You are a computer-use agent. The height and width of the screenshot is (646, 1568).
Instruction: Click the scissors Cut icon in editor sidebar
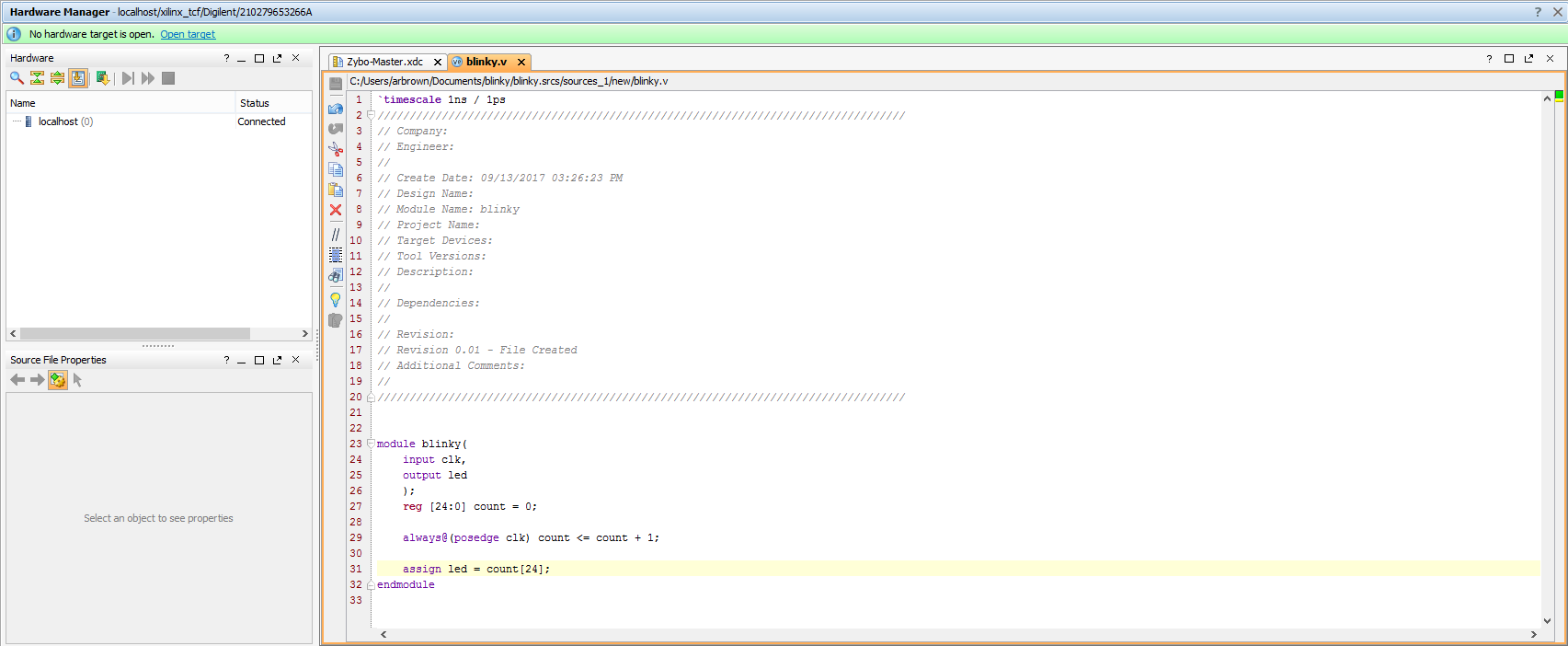click(336, 149)
